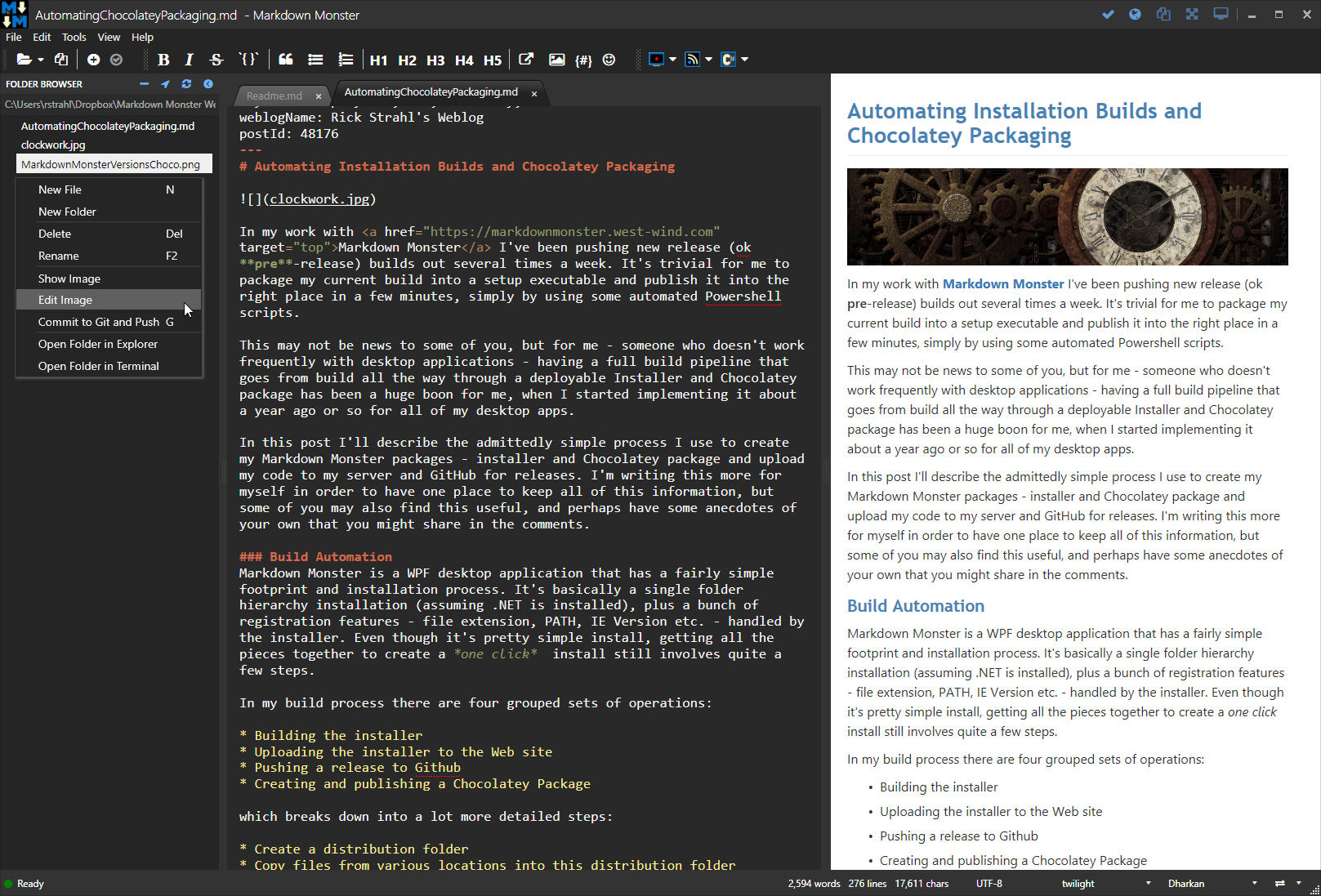The width and height of the screenshot is (1321, 896).
Task: Apply H1 heading
Action: 378,60
